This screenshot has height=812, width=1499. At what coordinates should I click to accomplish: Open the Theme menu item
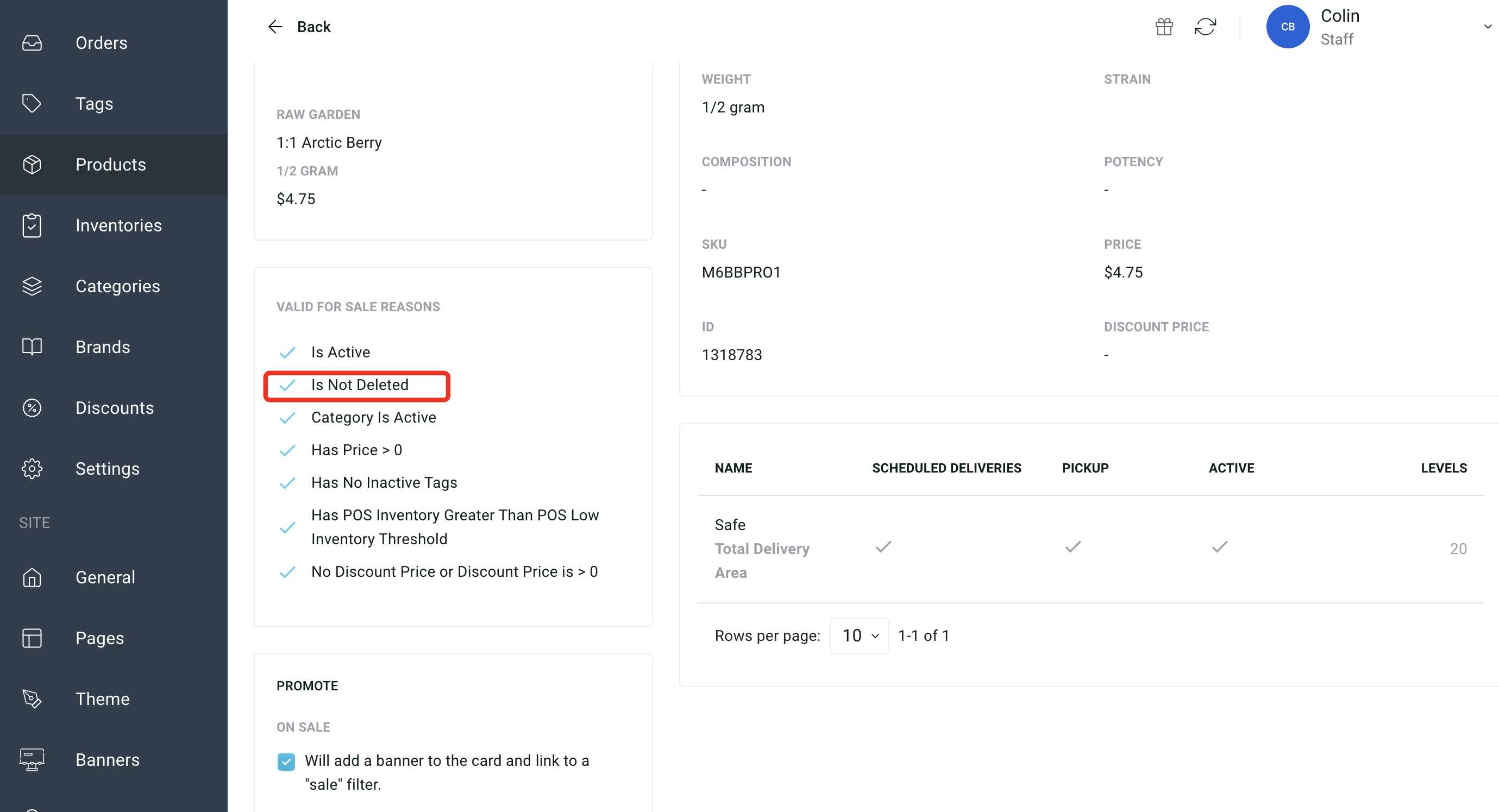pos(103,698)
